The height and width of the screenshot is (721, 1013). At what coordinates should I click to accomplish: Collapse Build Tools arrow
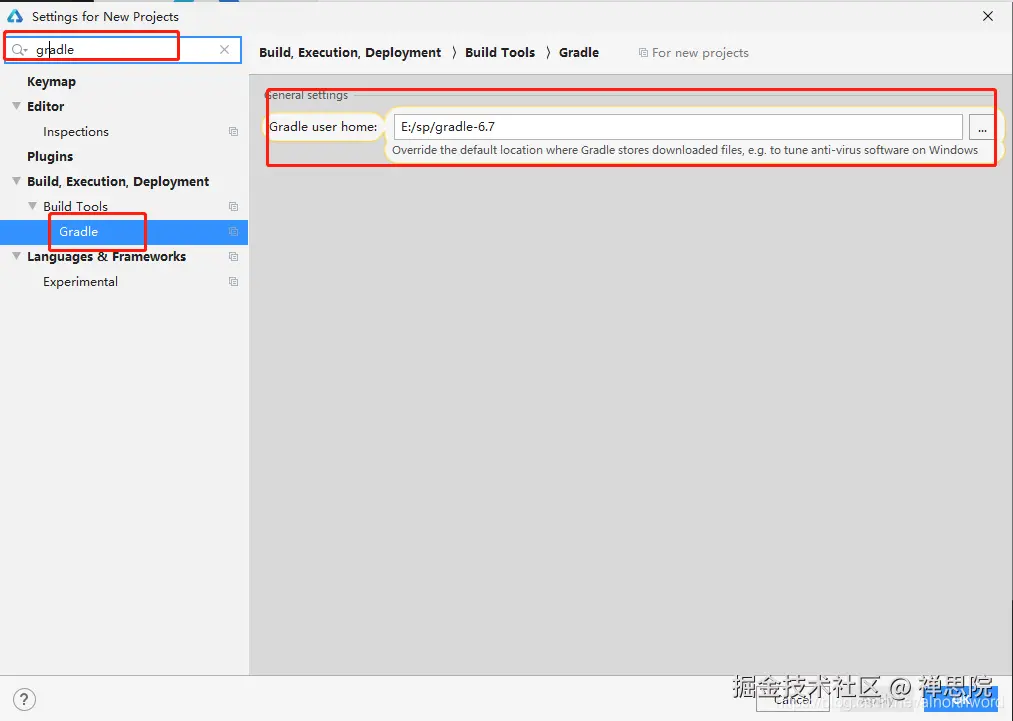[32, 206]
